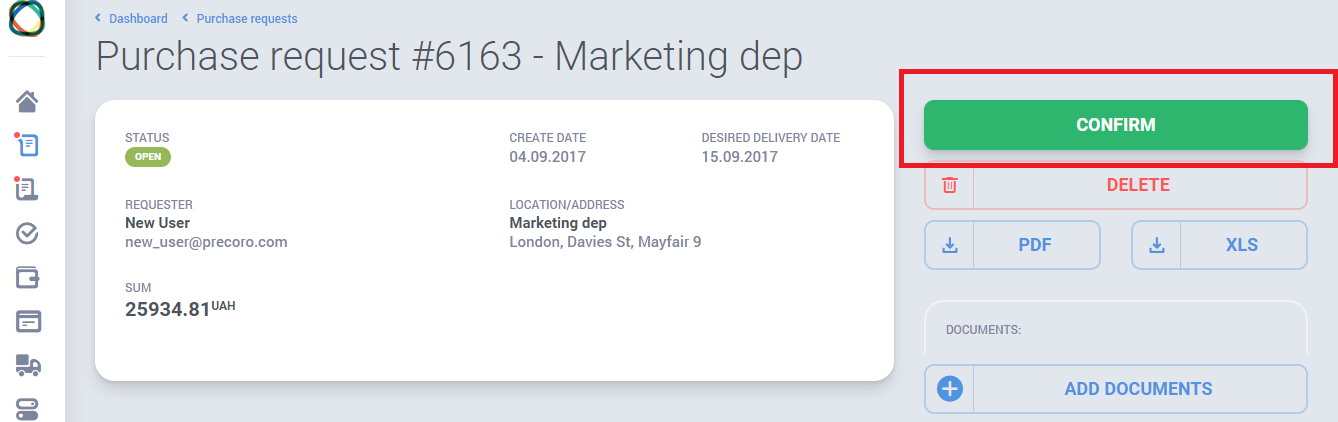This screenshot has height=422, width=1338.
Task: Open the checkmark circle icon in the sidebar
Action: [x=28, y=233]
